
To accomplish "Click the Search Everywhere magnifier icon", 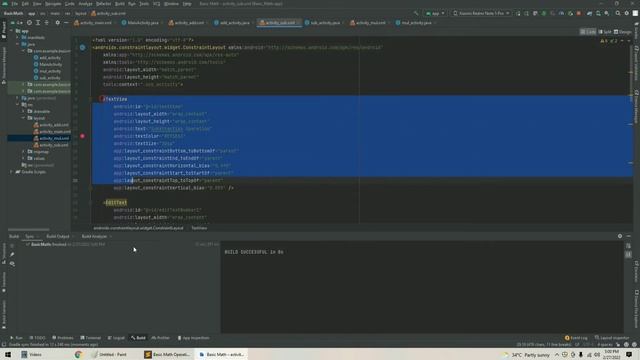I will point(618,13).
